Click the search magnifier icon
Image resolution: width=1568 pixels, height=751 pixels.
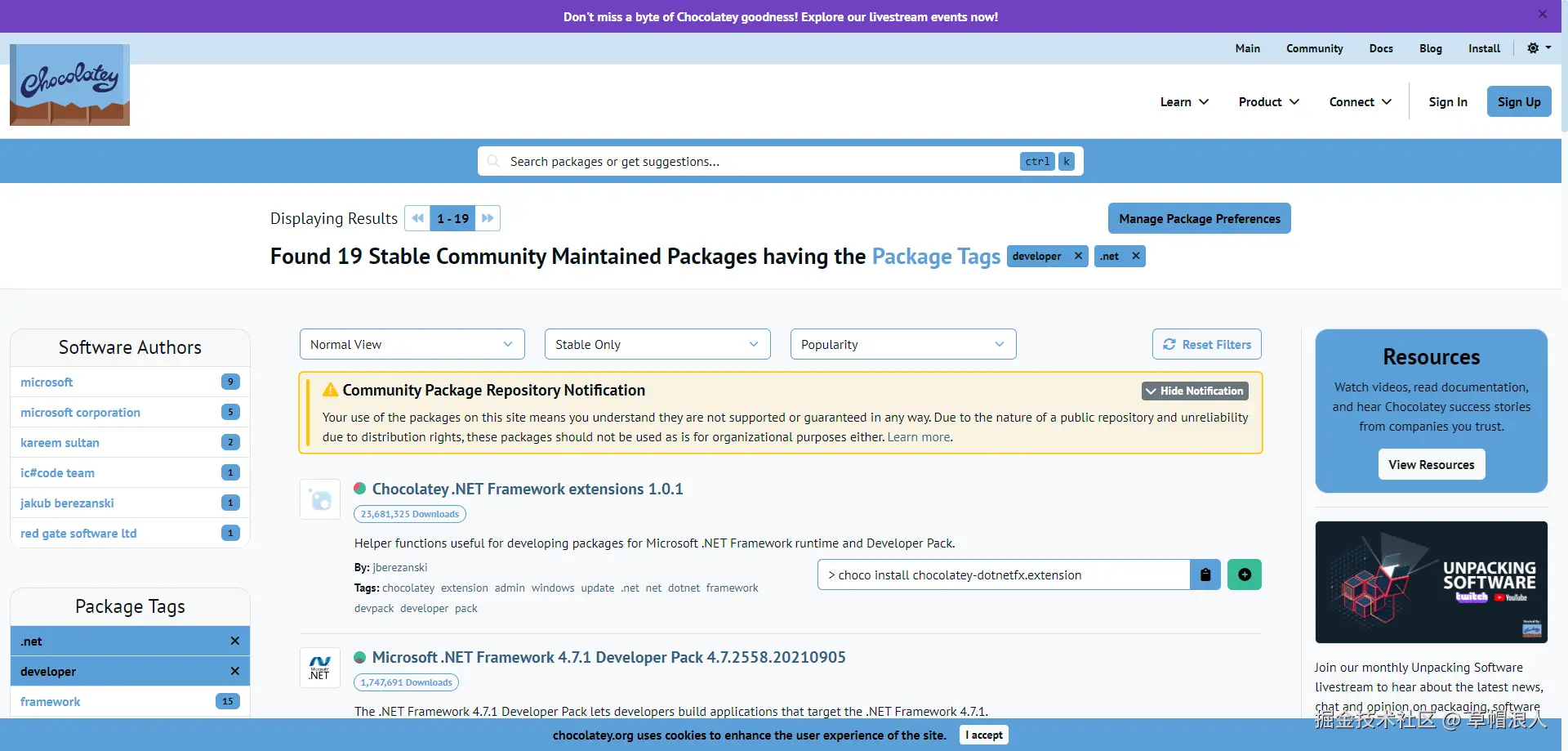(x=493, y=161)
